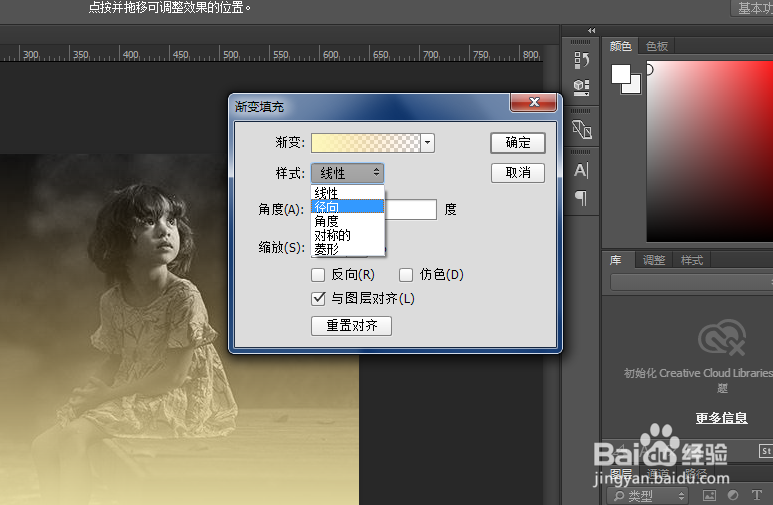
Task: Close the 渐变填充 dialog
Action: [x=534, y=102]
